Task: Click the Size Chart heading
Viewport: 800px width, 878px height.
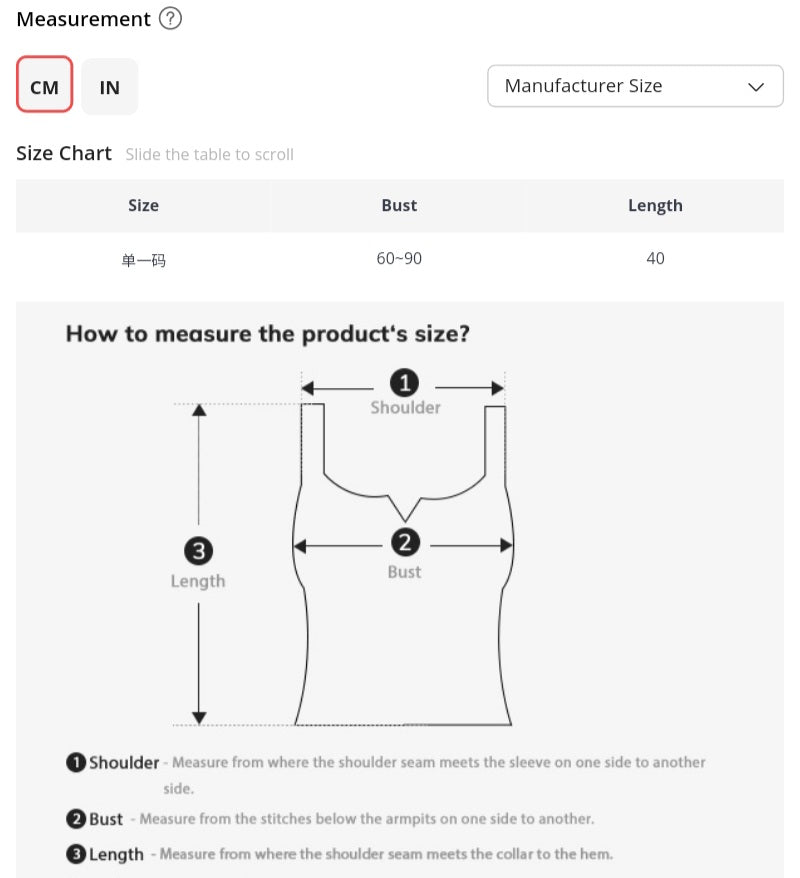Action: (x=64, y=153)
